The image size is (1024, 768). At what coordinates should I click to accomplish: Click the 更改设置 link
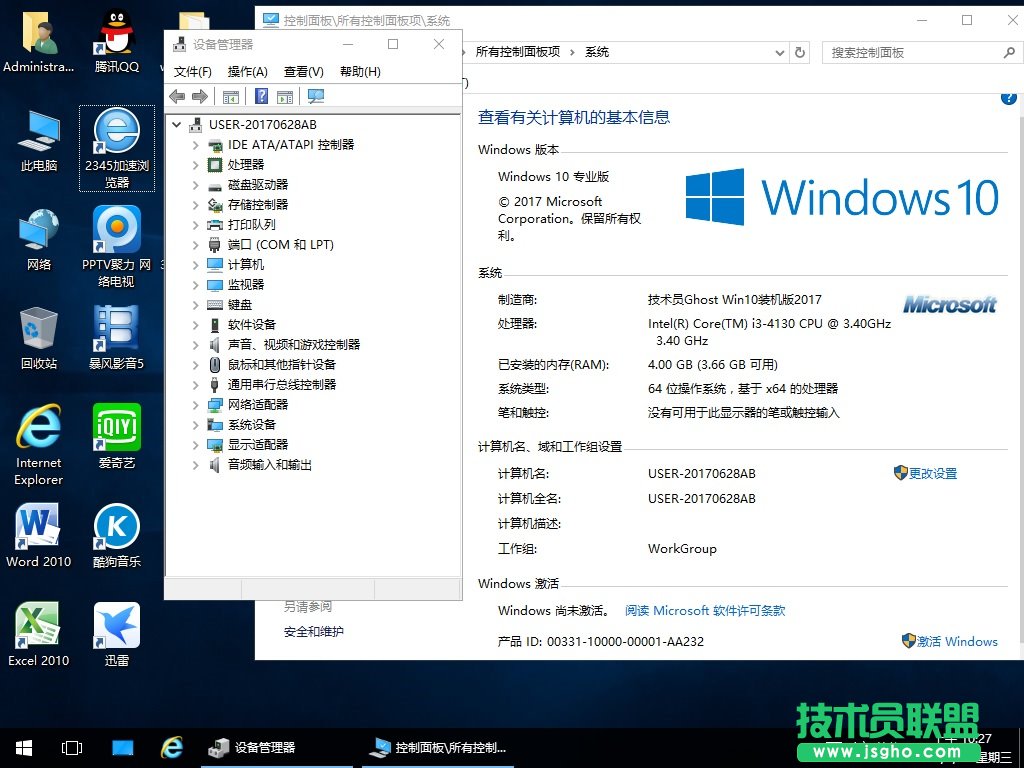[x=933, y=473]
